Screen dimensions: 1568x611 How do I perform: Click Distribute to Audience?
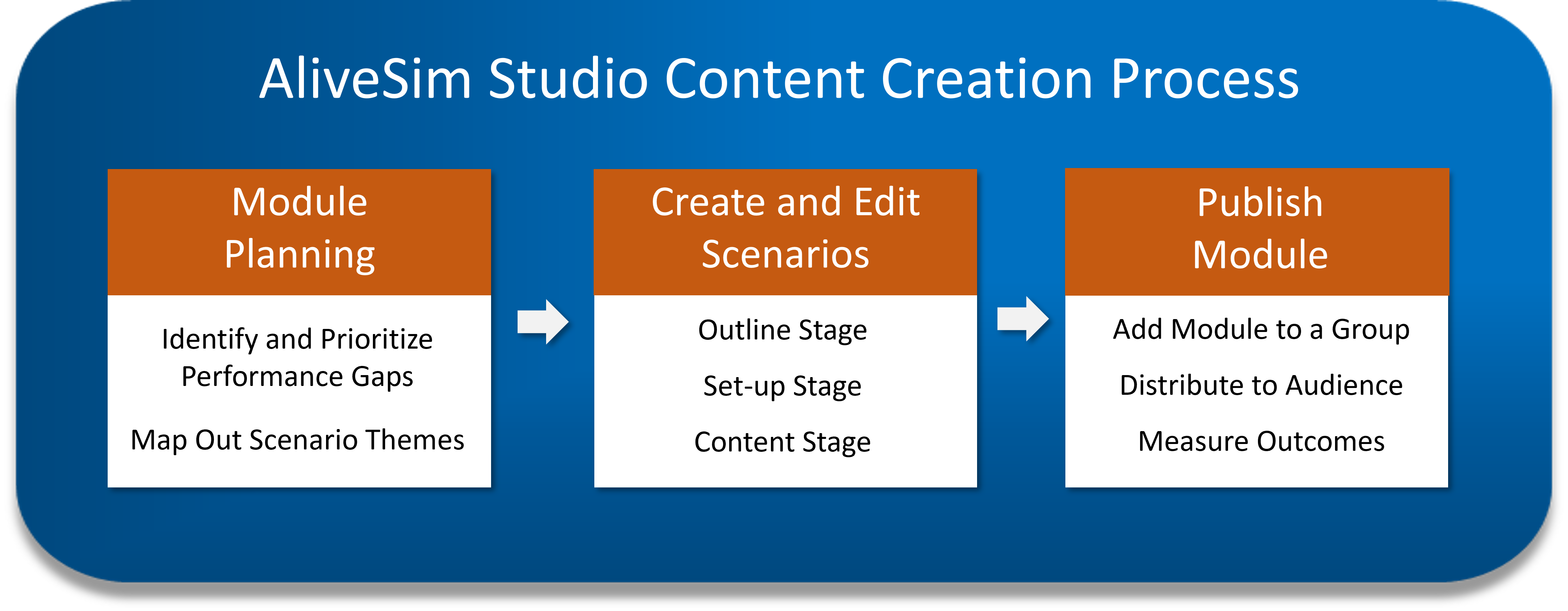[1261, 385]
